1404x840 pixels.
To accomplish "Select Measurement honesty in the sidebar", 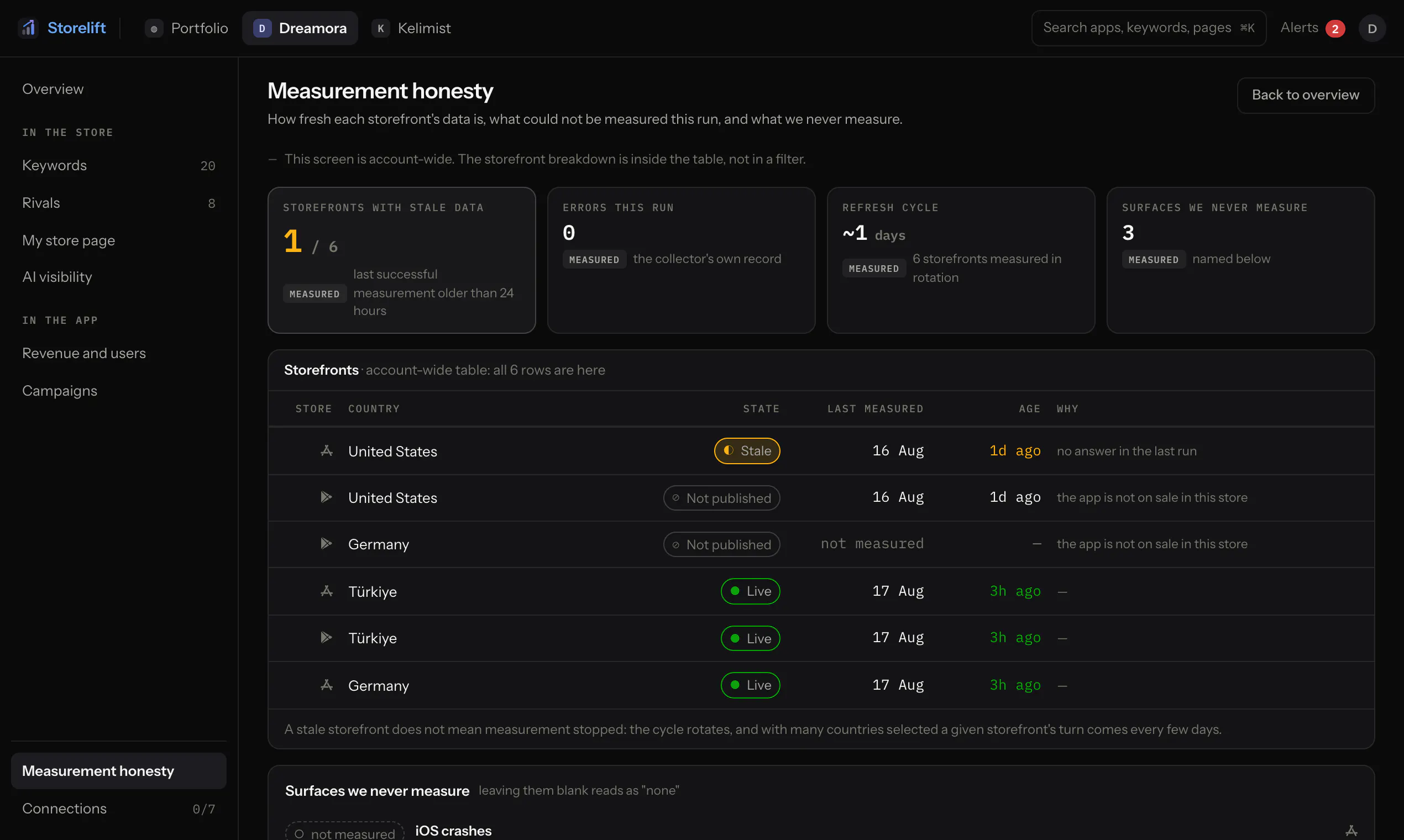I will 119,771.
